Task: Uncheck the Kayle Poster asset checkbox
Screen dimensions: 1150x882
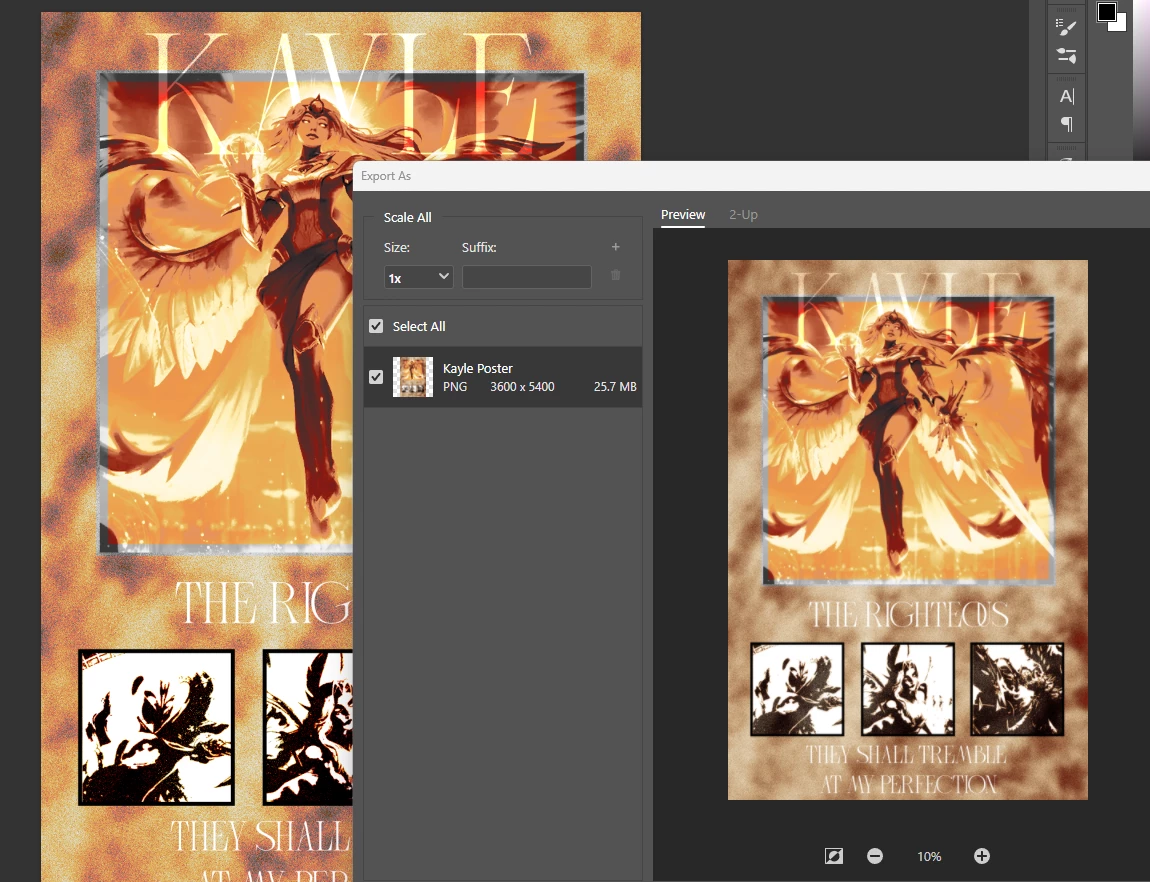Action: (376, 377)
